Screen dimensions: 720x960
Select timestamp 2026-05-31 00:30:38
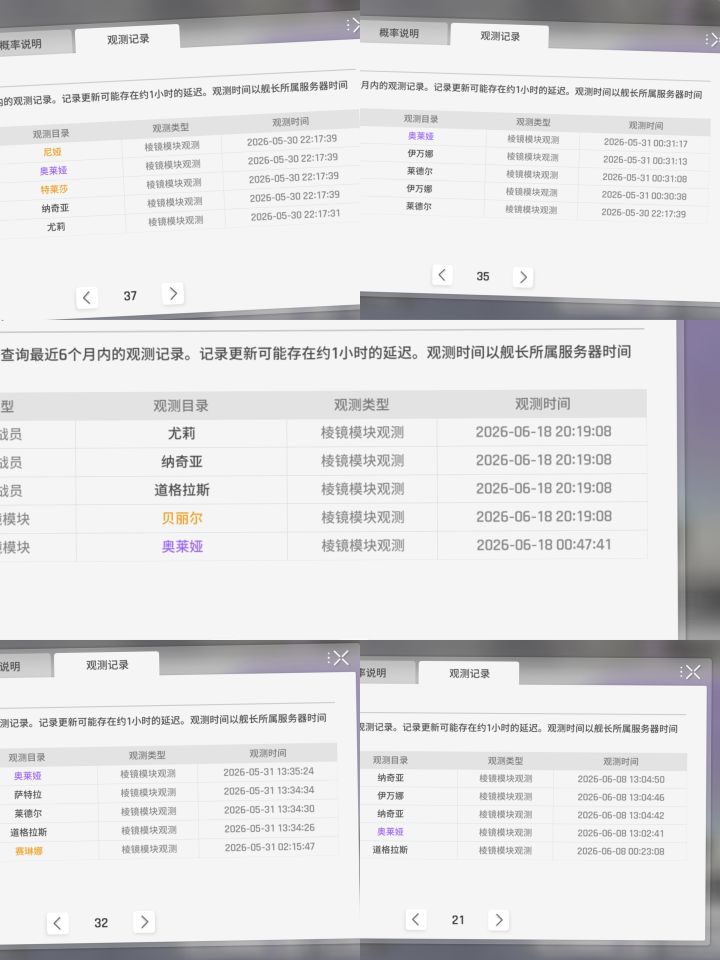[643, 195]
